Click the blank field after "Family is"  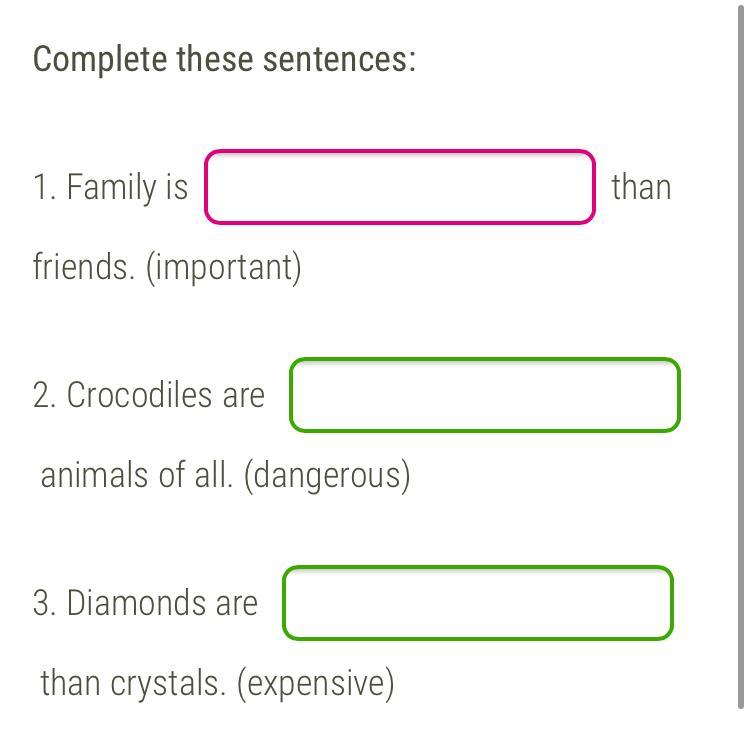399,187
